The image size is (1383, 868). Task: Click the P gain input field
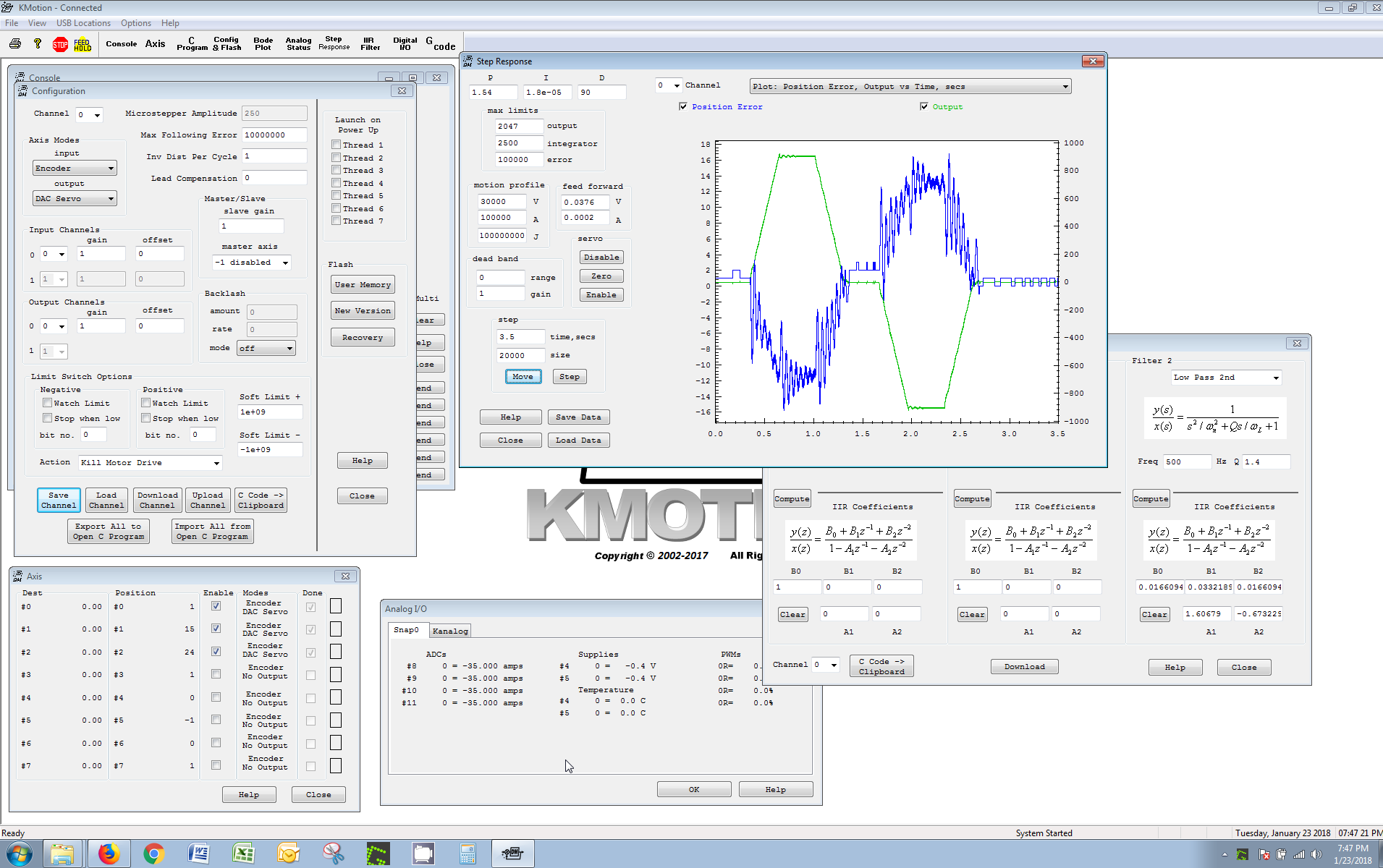point(492,93)
